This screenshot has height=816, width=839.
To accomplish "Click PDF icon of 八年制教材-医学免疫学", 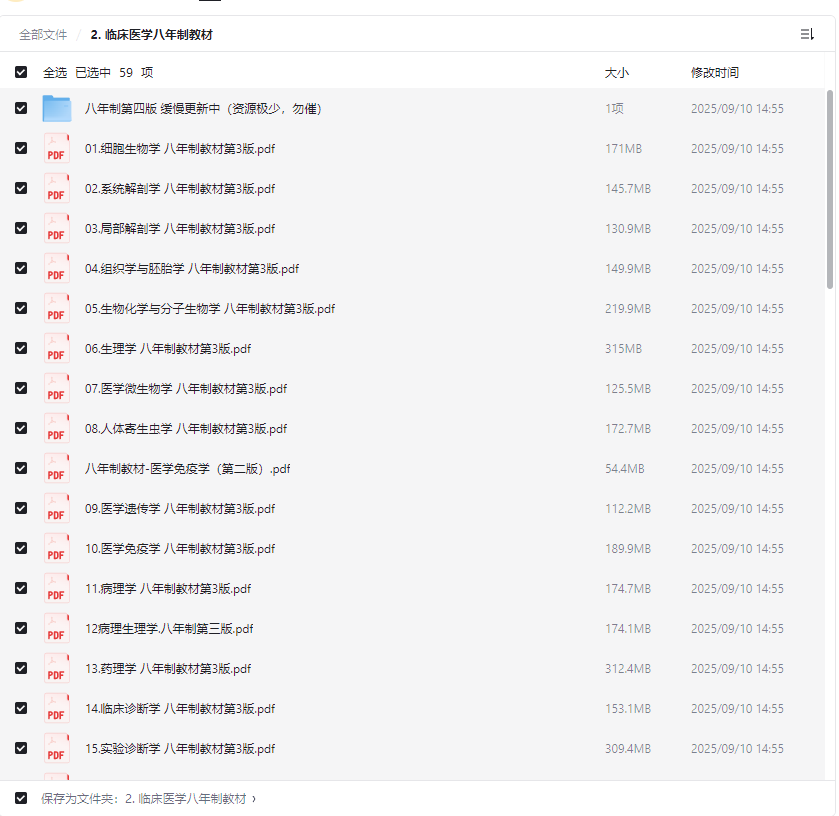I will click(57, 468).
